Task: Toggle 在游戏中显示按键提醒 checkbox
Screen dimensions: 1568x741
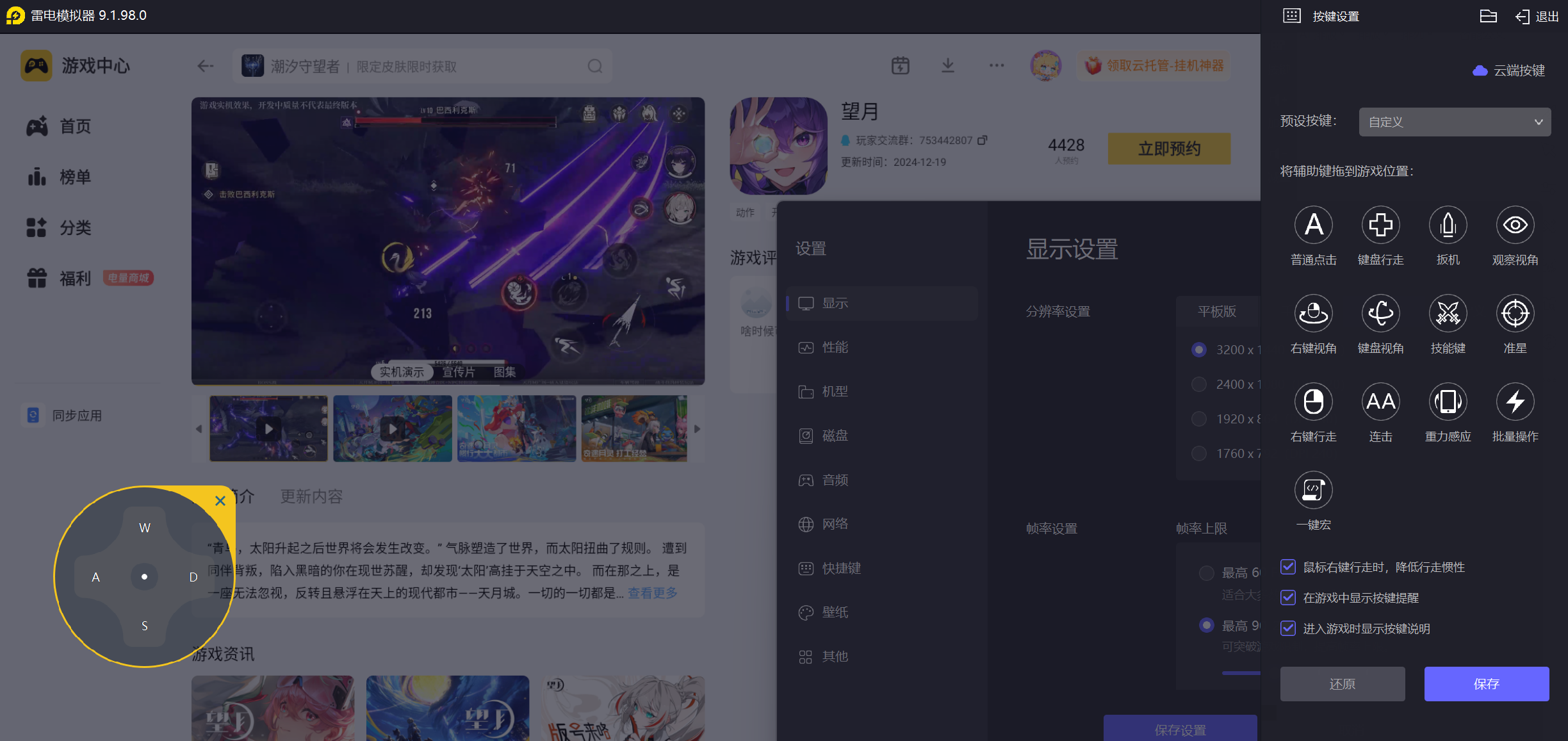Action: tap(1288, 598)
